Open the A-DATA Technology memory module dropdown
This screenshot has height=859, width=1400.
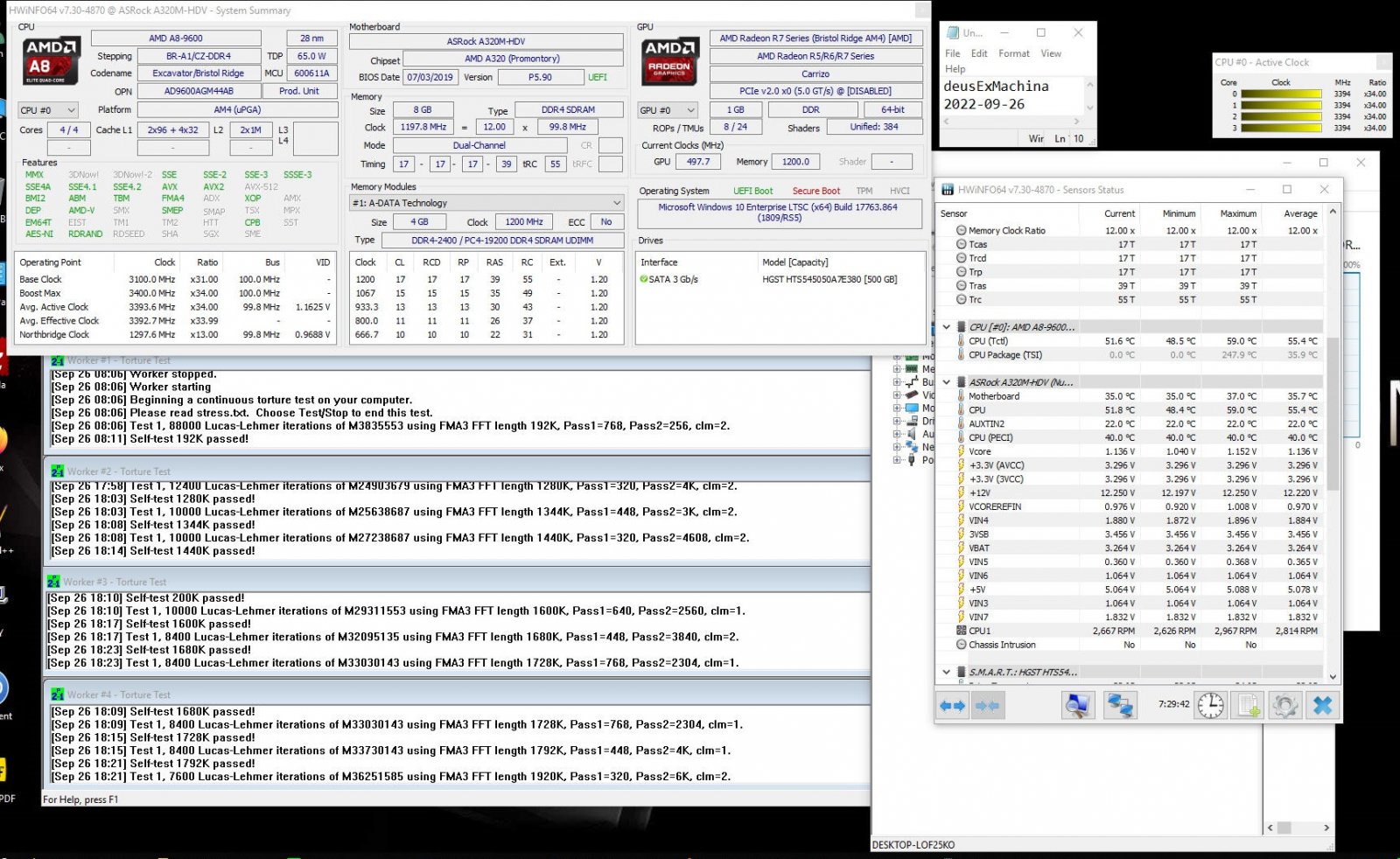click(x=487, y=203)
